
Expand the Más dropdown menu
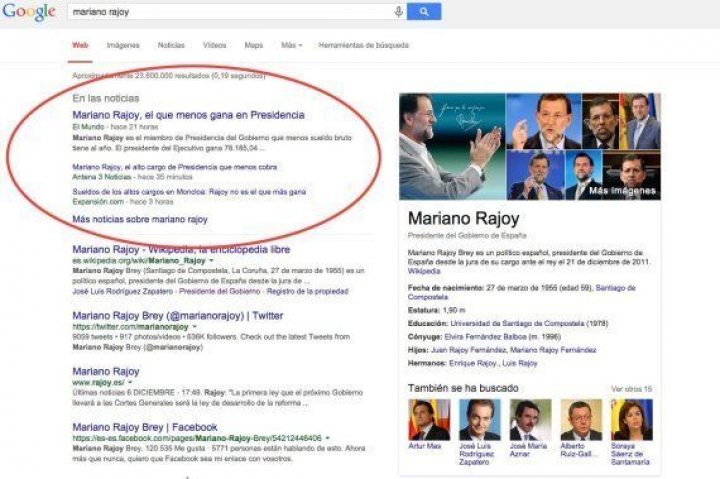click(x=292, y=45)
